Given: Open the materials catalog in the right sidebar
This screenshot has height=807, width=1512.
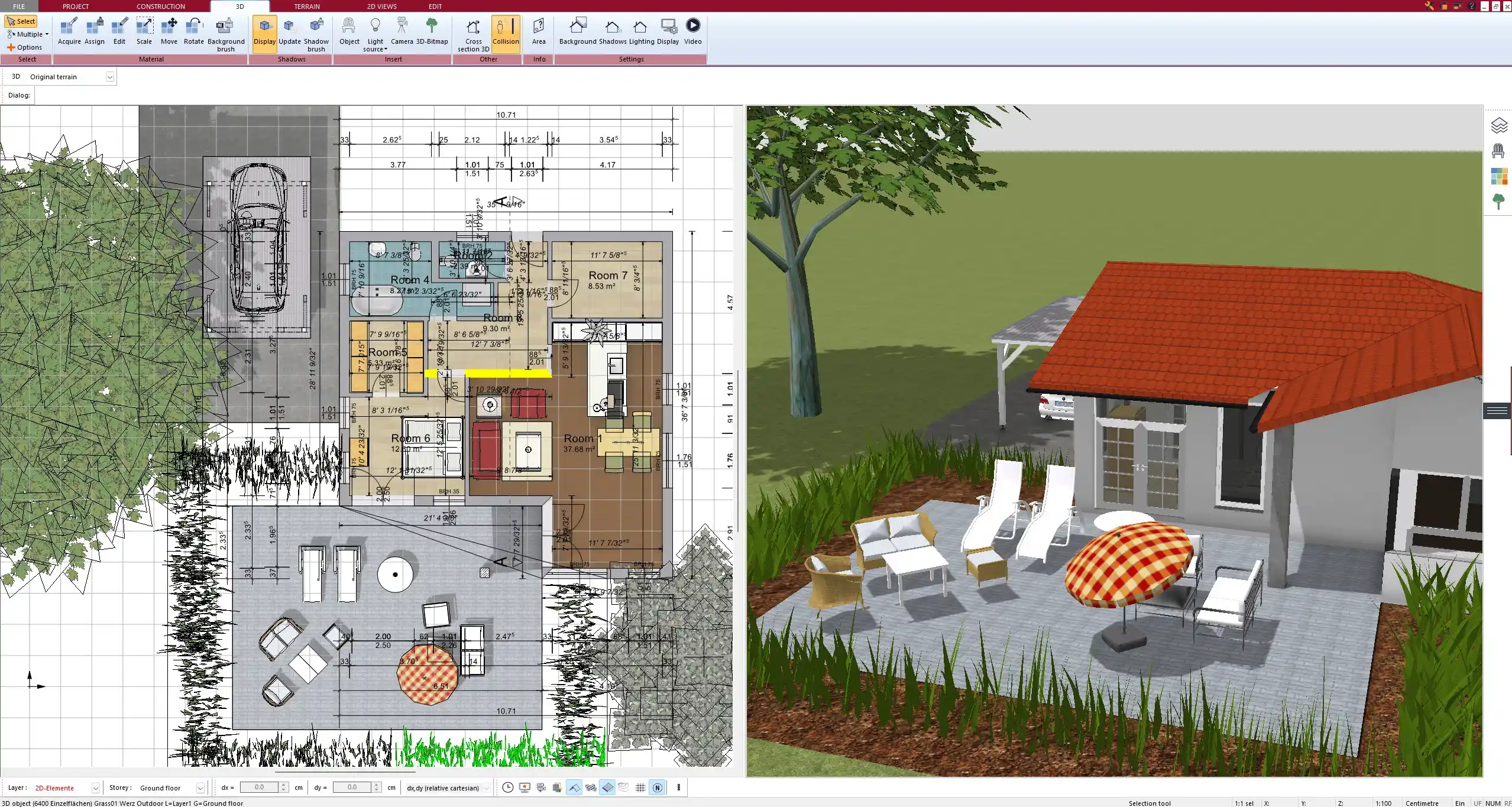Looking at the screenshot, I should click(1500, 176).
